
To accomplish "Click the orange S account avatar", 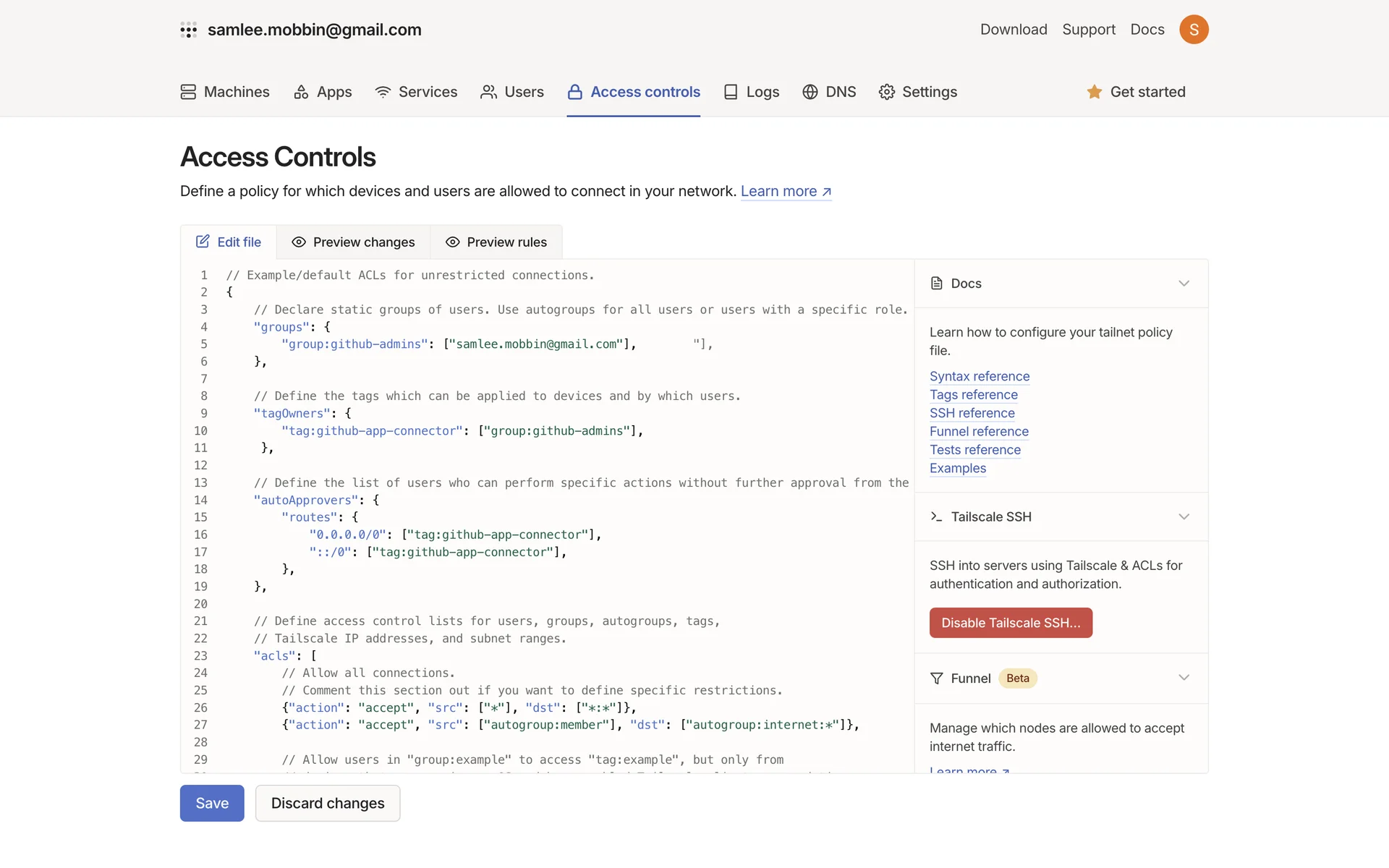I will [1194, 30].
